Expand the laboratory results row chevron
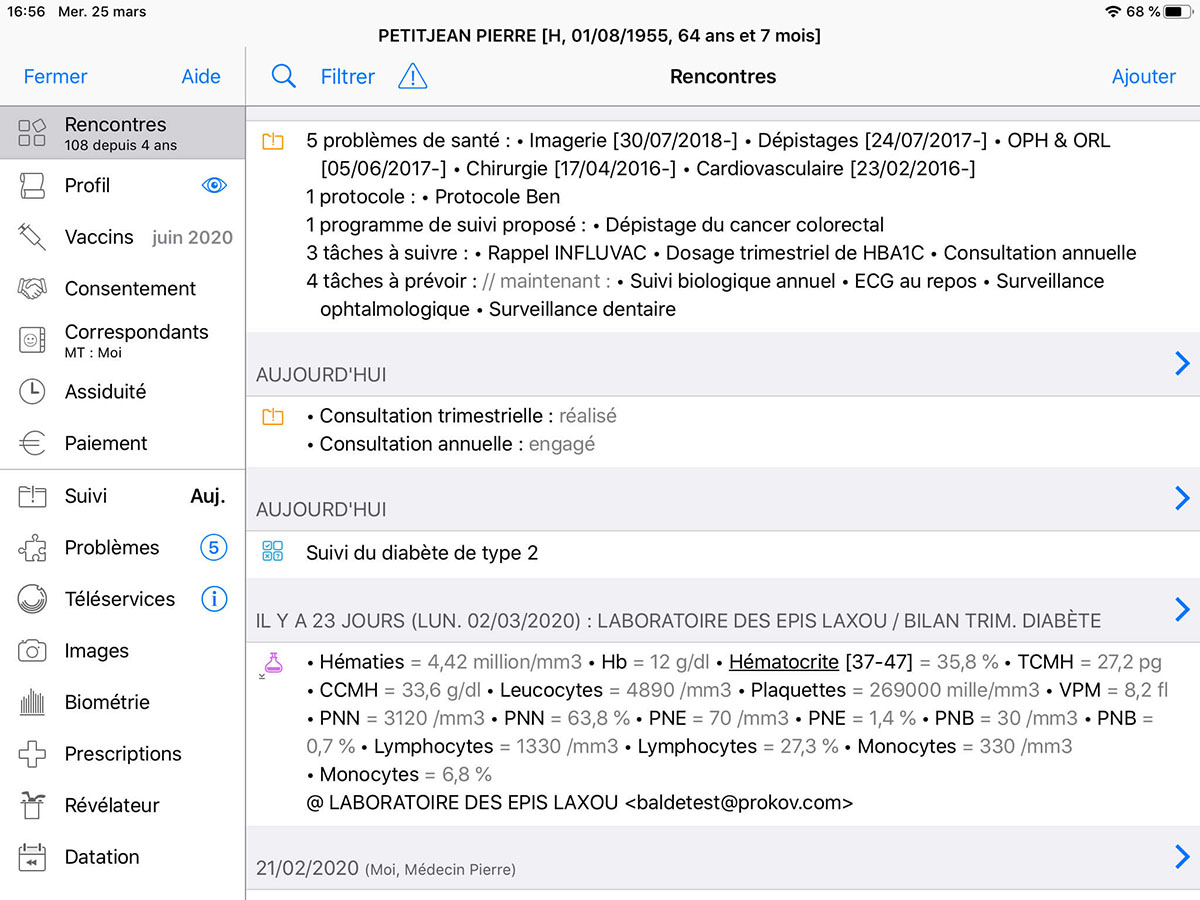This screenshot has height=900, width=1200. [1182, 609]
